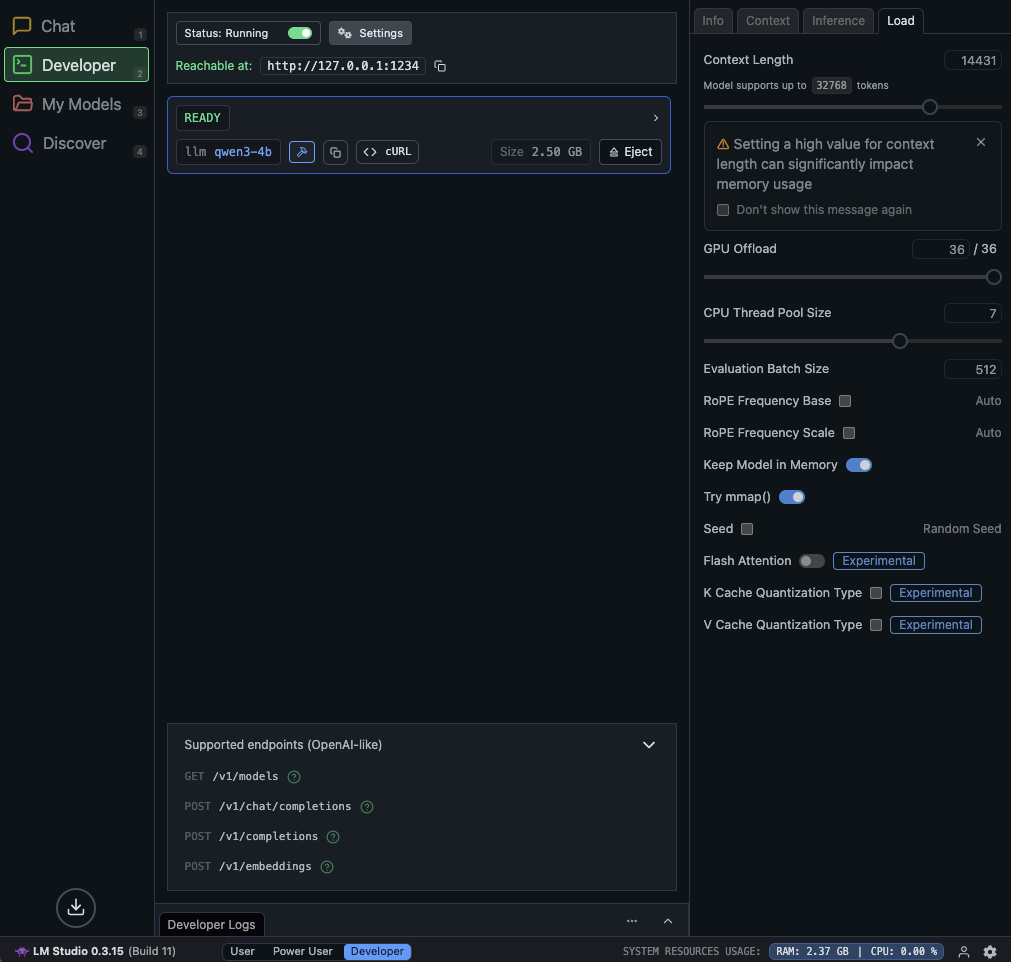Click Experimental badge for V Cache Quantization

935,625
